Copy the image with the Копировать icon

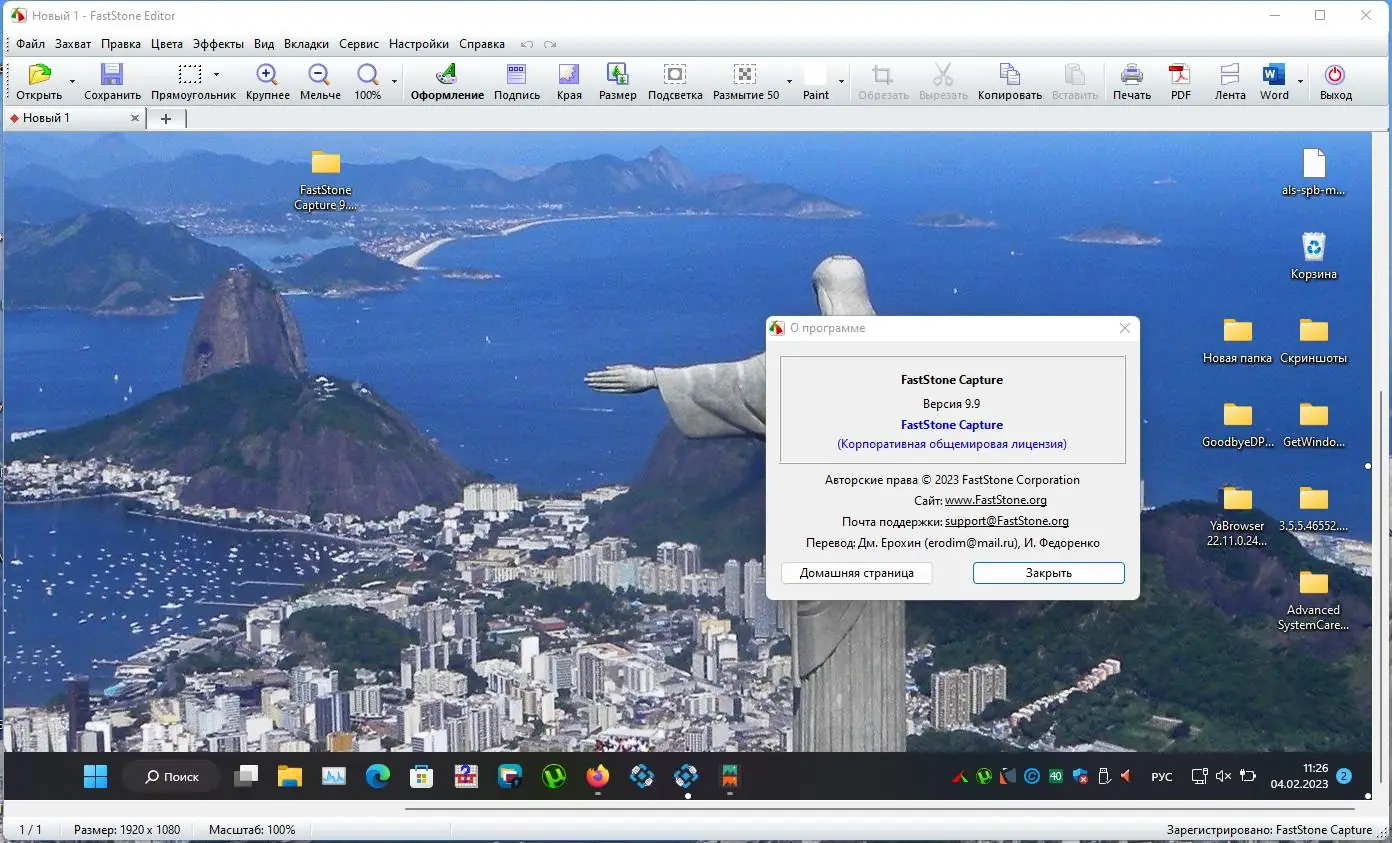(x=1010, y=75)
